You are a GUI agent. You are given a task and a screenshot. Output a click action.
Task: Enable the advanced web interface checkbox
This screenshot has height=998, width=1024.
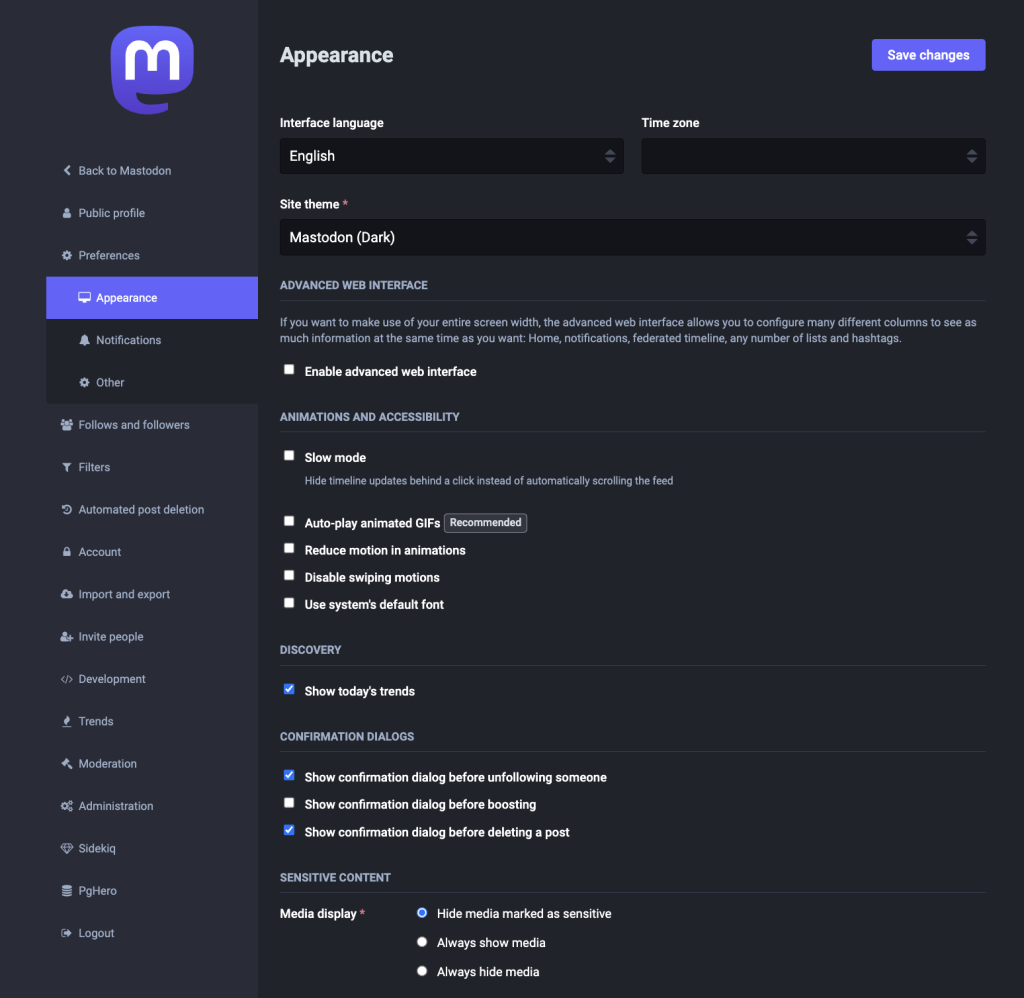pos(289,369)
